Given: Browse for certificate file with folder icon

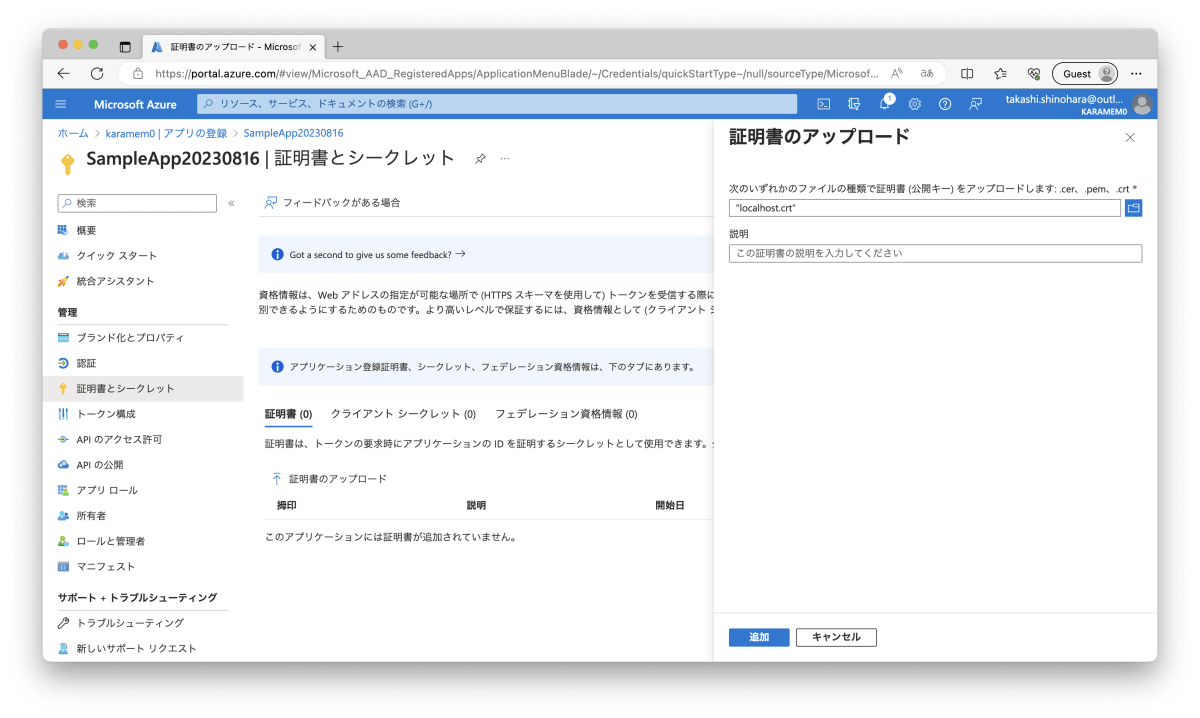Looking at the screenshot, I should click(1133, 208).
